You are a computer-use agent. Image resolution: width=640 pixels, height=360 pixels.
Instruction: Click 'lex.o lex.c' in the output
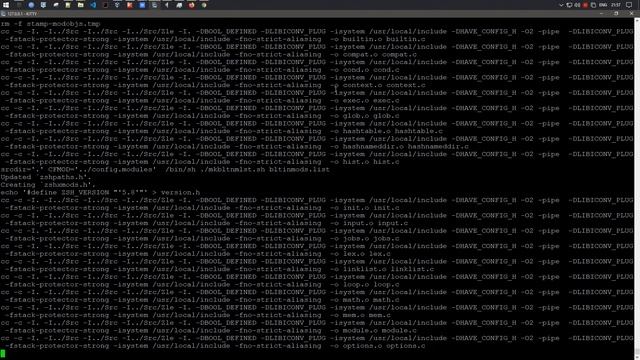[367, 254]
